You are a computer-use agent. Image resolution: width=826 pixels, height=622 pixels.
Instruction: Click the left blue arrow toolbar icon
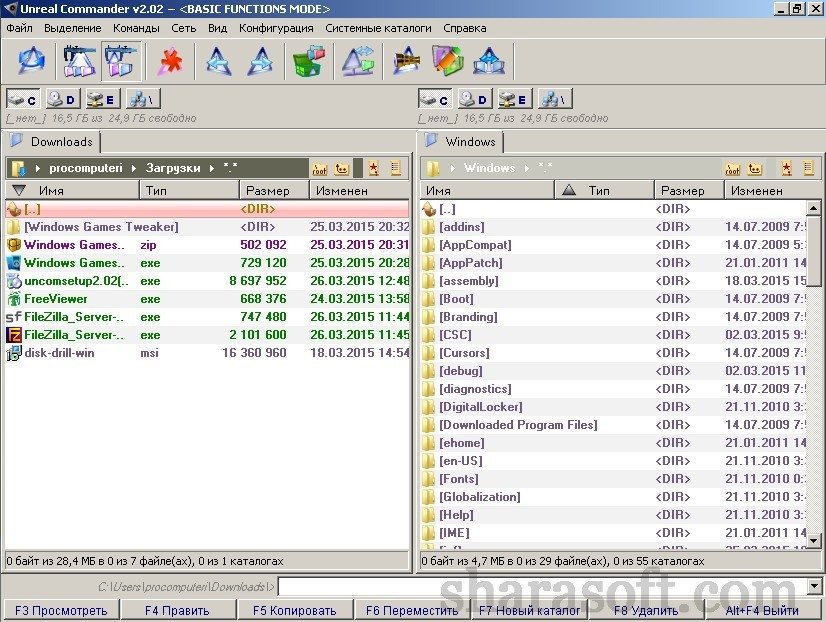coord(219,61)
